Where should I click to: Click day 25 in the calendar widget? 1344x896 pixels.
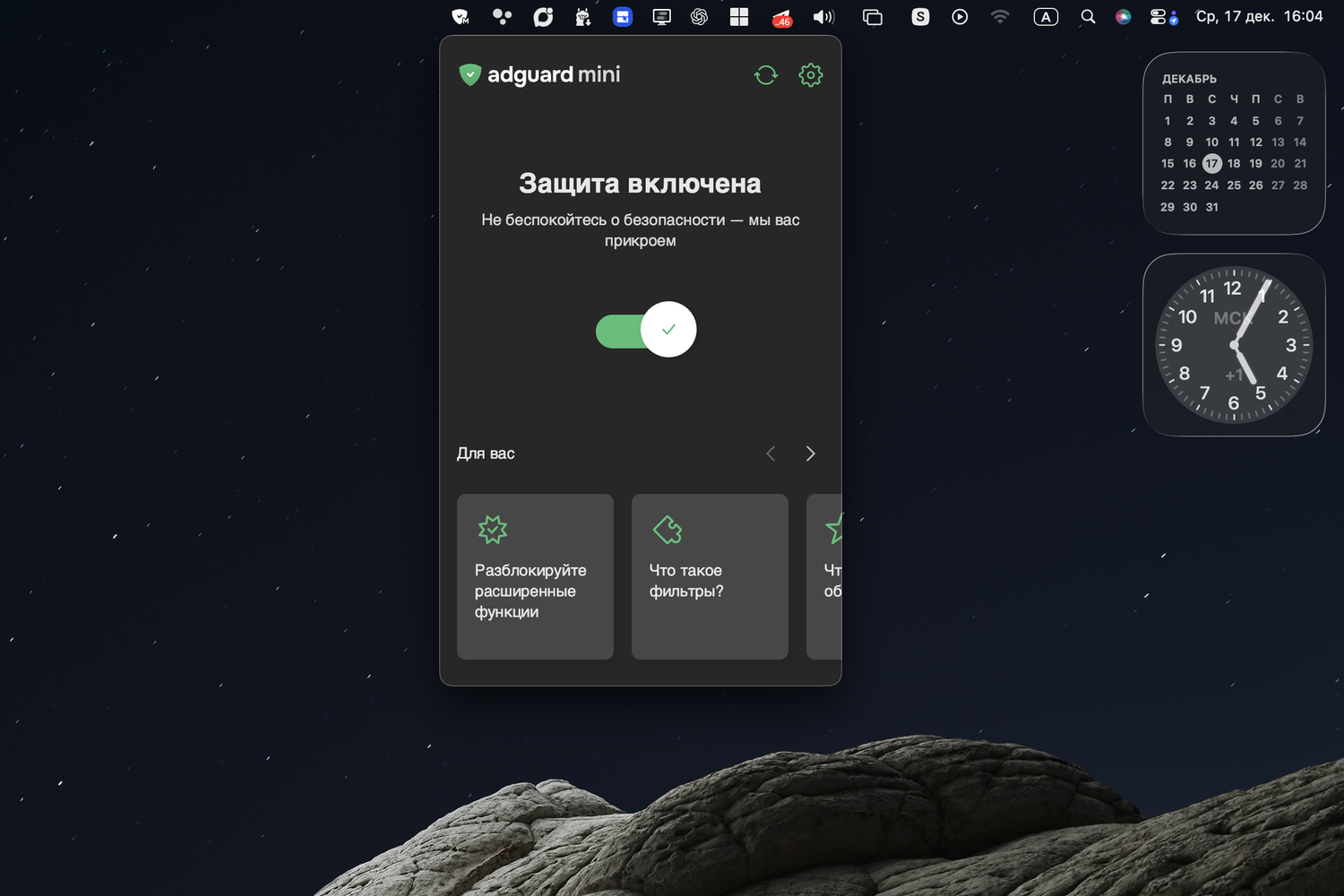tap(1234, 185)
